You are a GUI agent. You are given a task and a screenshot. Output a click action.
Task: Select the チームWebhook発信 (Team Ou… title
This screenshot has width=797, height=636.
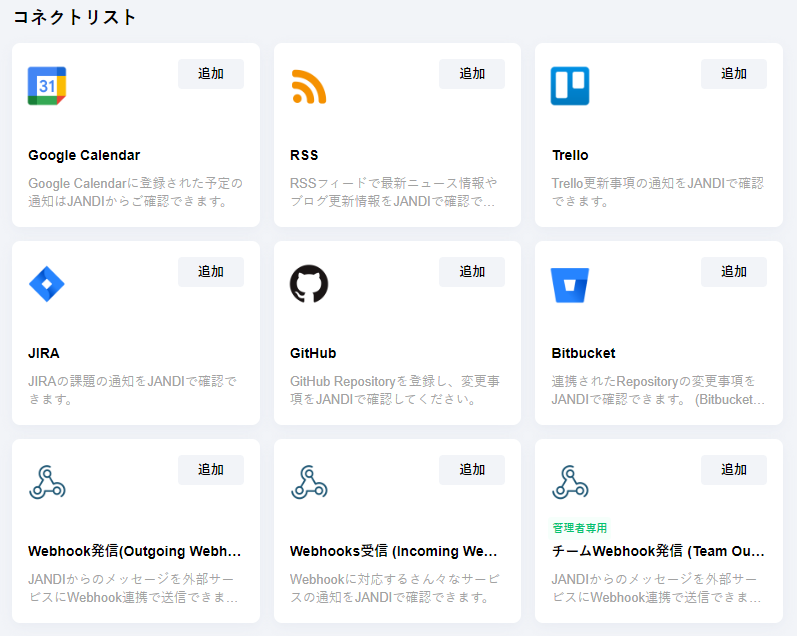658,551
